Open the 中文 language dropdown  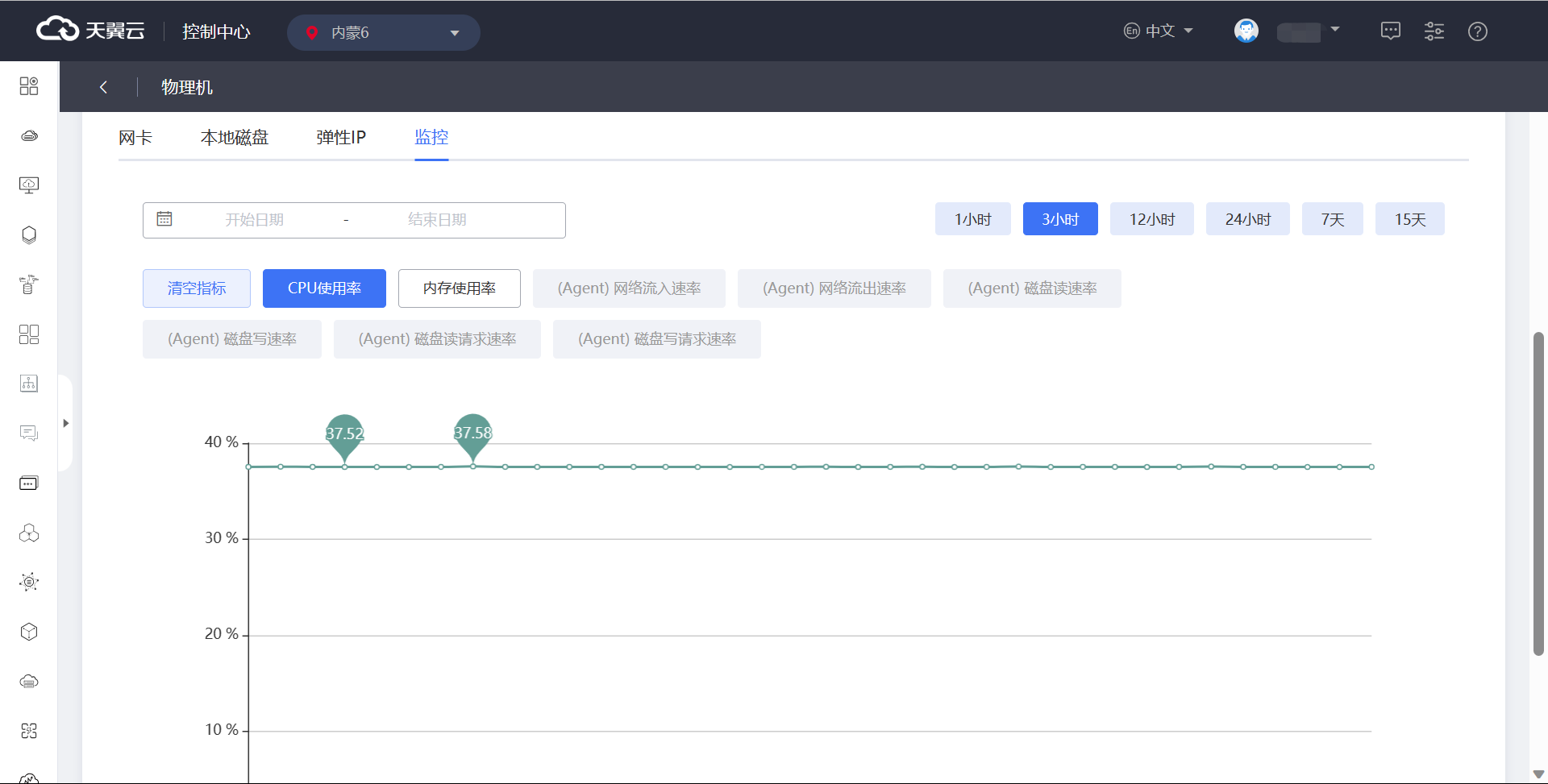[x=1159, y=31]
